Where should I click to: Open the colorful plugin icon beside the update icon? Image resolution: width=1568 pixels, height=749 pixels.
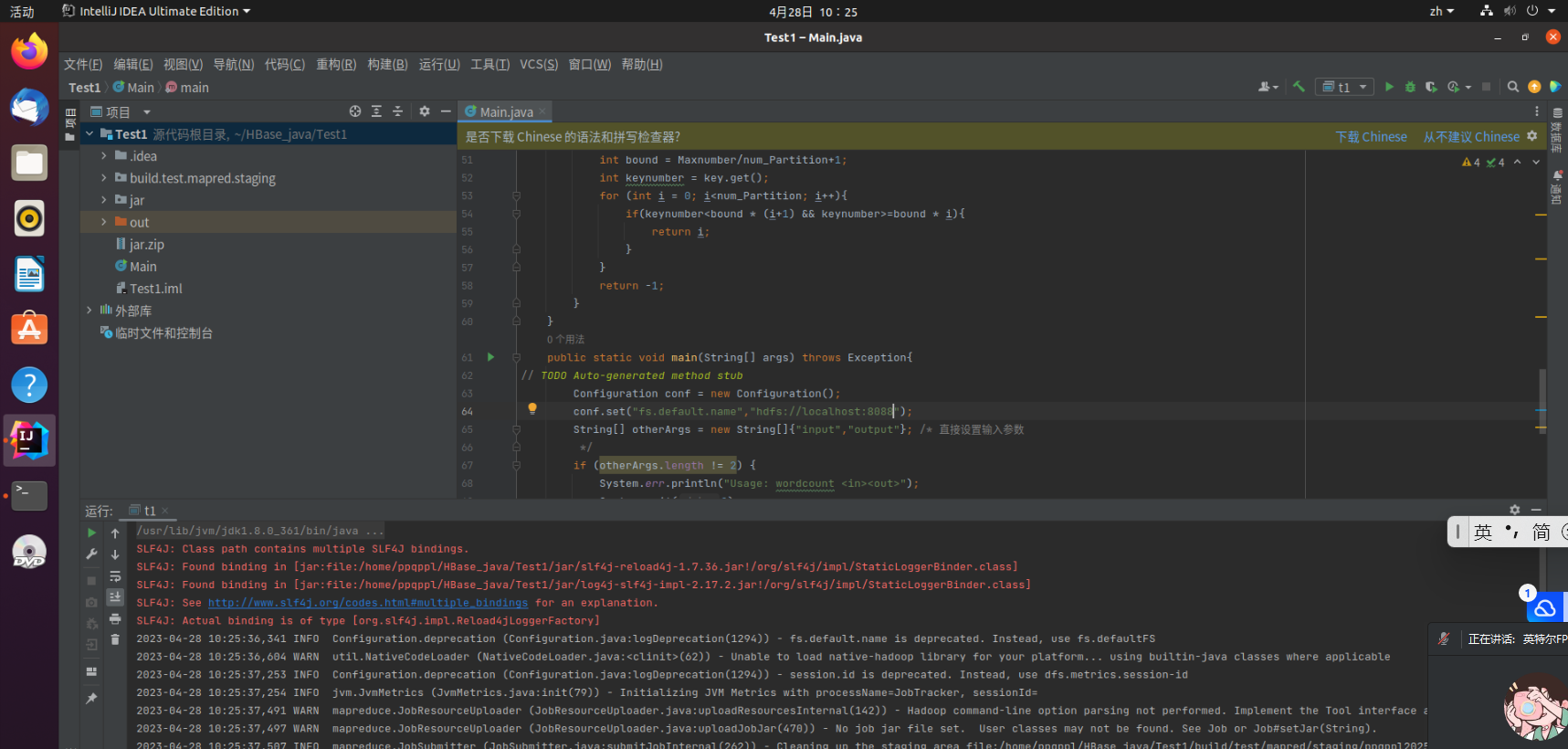pyautogui.click(x=1555, y=87)
